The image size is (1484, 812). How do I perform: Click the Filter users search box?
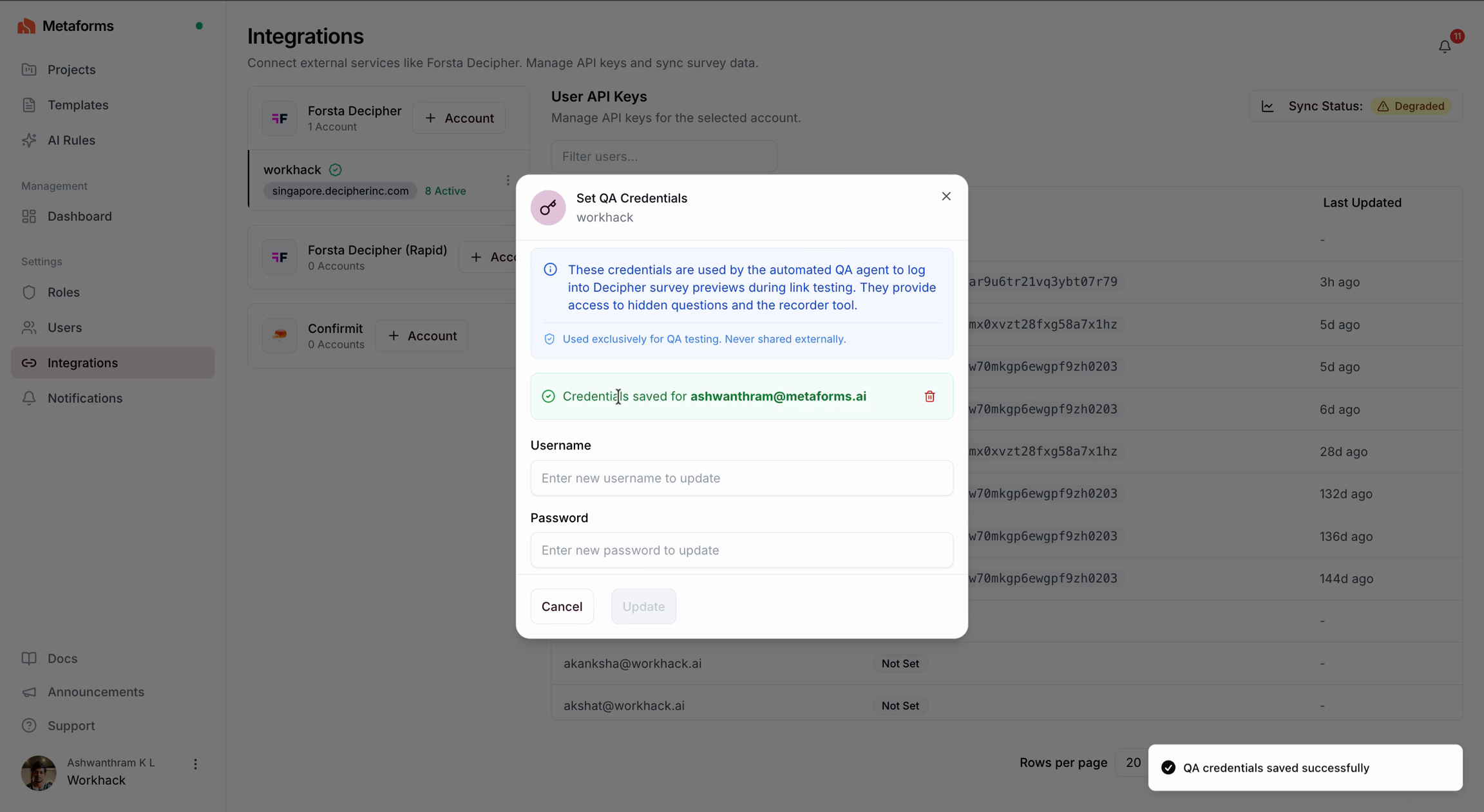663,156
